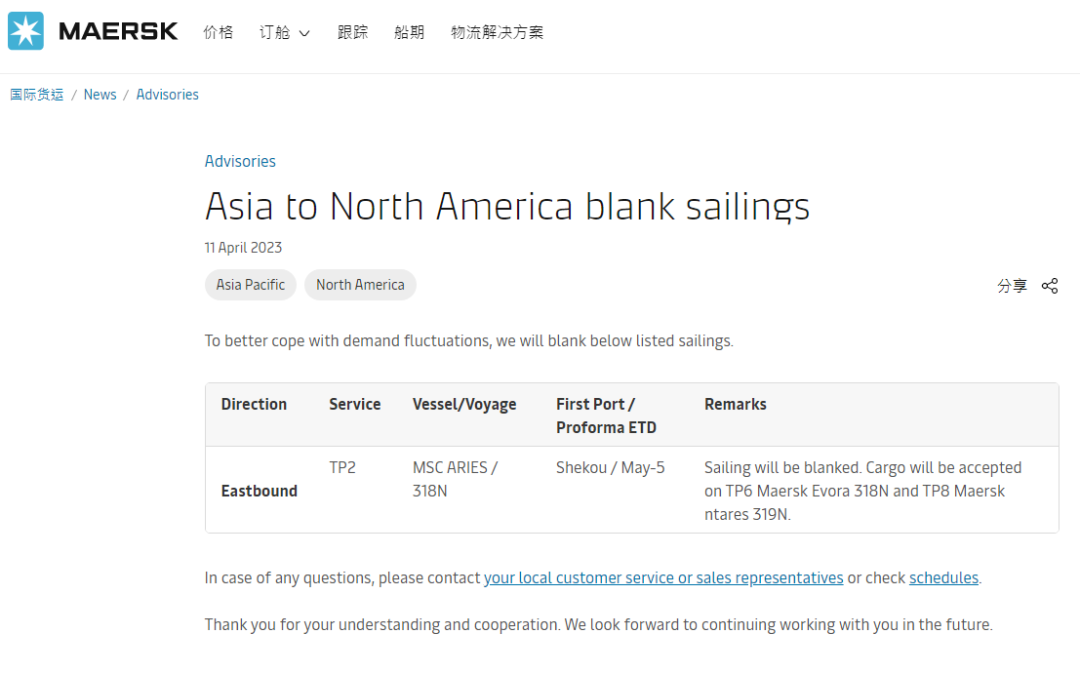Screen dimensions: 1080x674
Task: Open local customer service or sales representatives link
Action: pyautogui.click(x=663, y=578)
